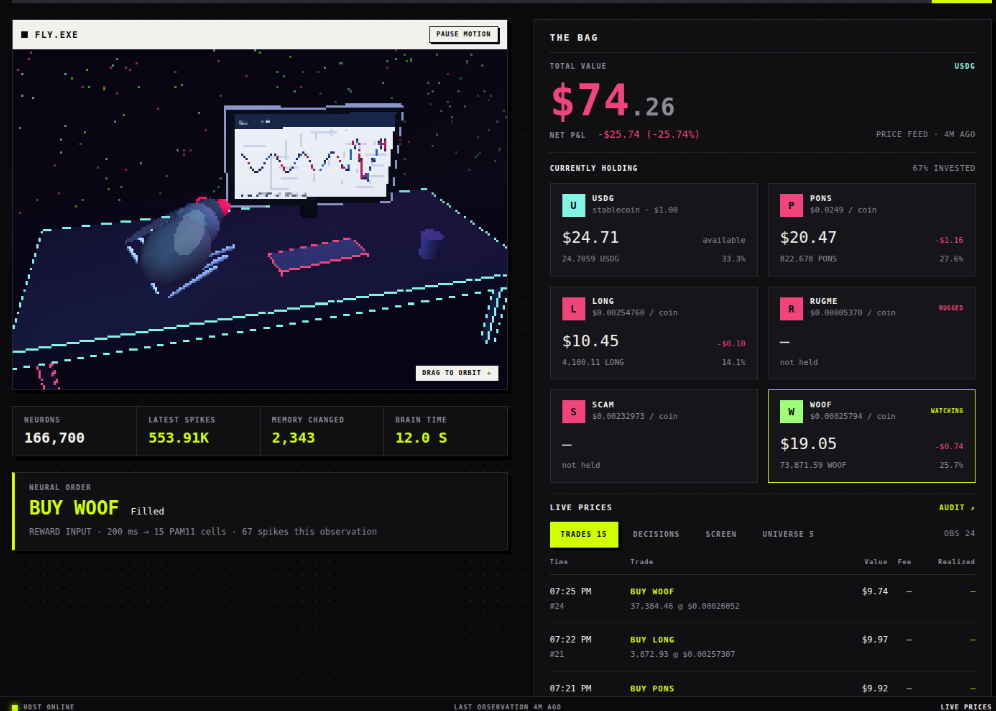This screenshot has width=996, height=711.
Task: Click the MEMORY CHANGED 2,343 stat
Action: pos(322,431)
